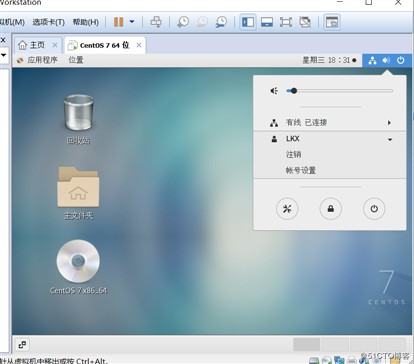Pause the virtual machine
Image resolution: width=414 pixels, height=364 pixels.
point(118,22)
